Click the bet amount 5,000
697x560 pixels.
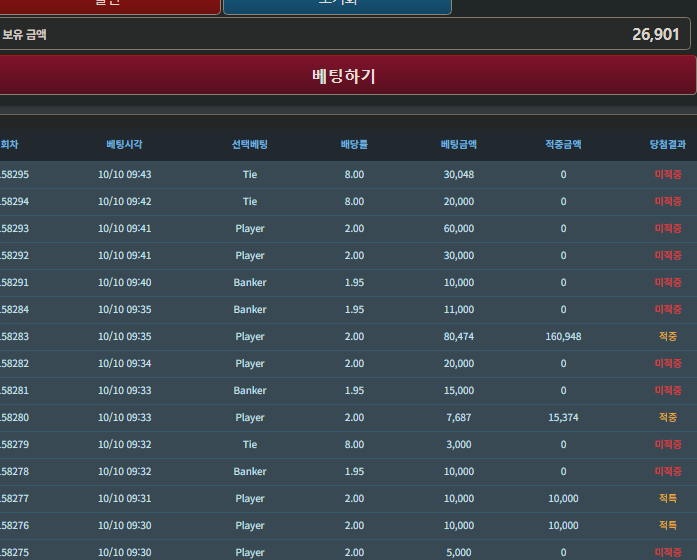(x=459, y=552)
